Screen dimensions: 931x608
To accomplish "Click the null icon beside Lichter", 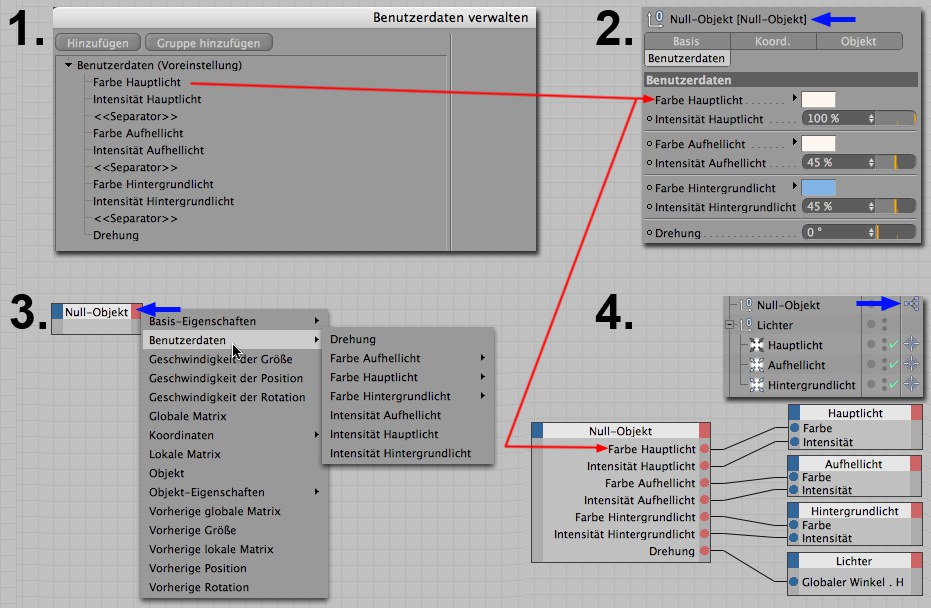I will click(x=746, y=325).
